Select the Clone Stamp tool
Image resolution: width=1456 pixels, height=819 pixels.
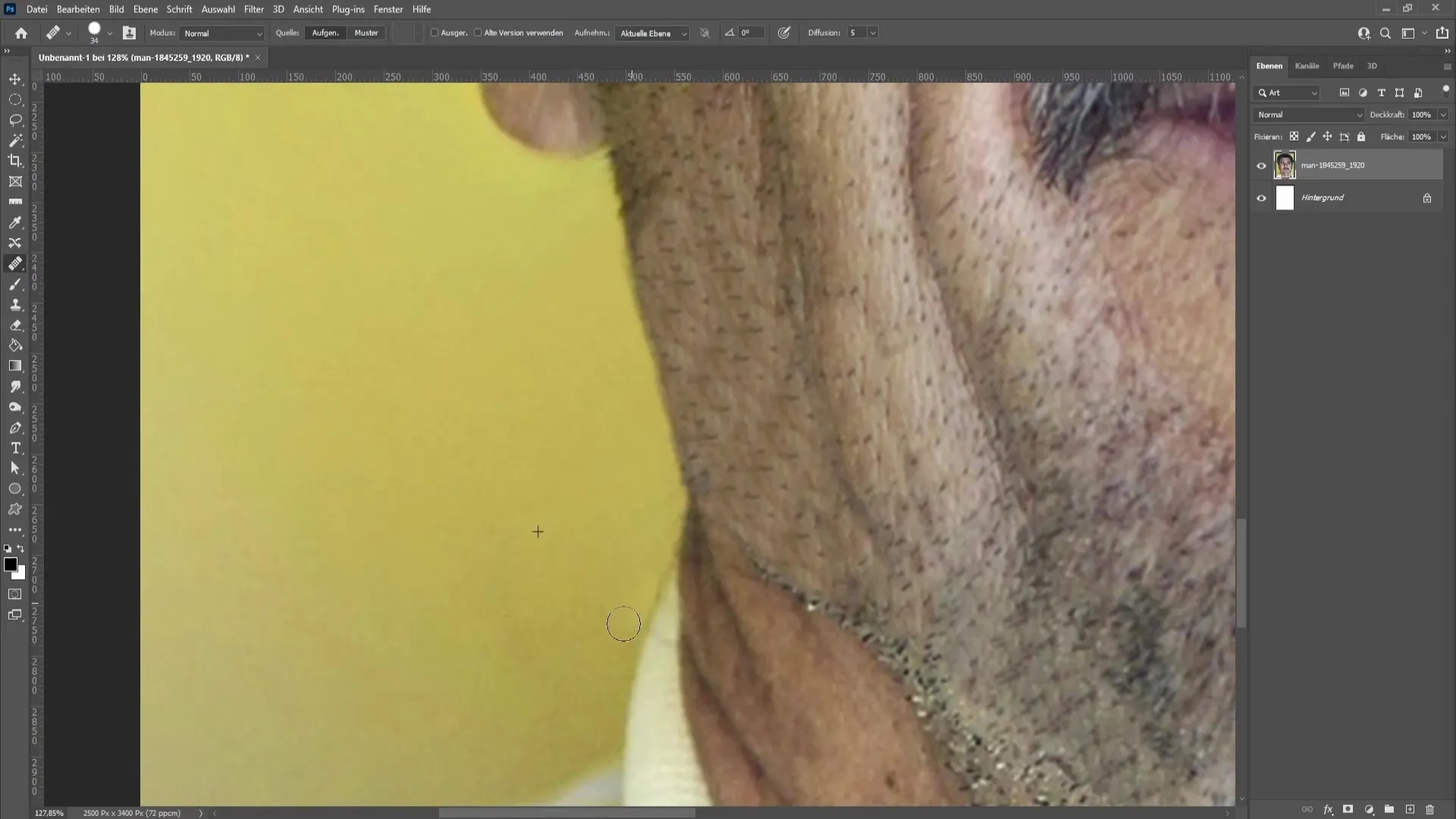point(14,304)
